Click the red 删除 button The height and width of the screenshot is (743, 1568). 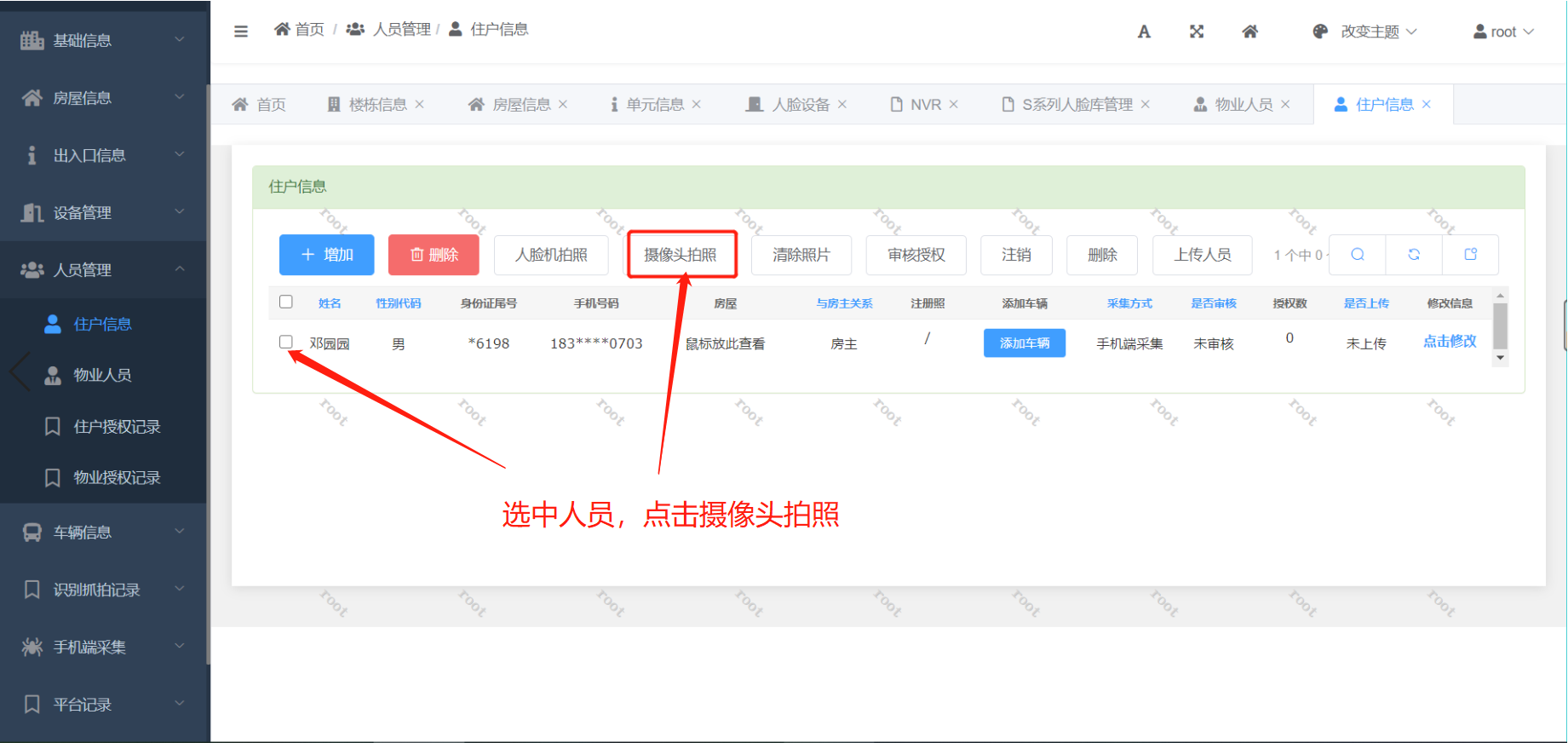click(434, 255)
